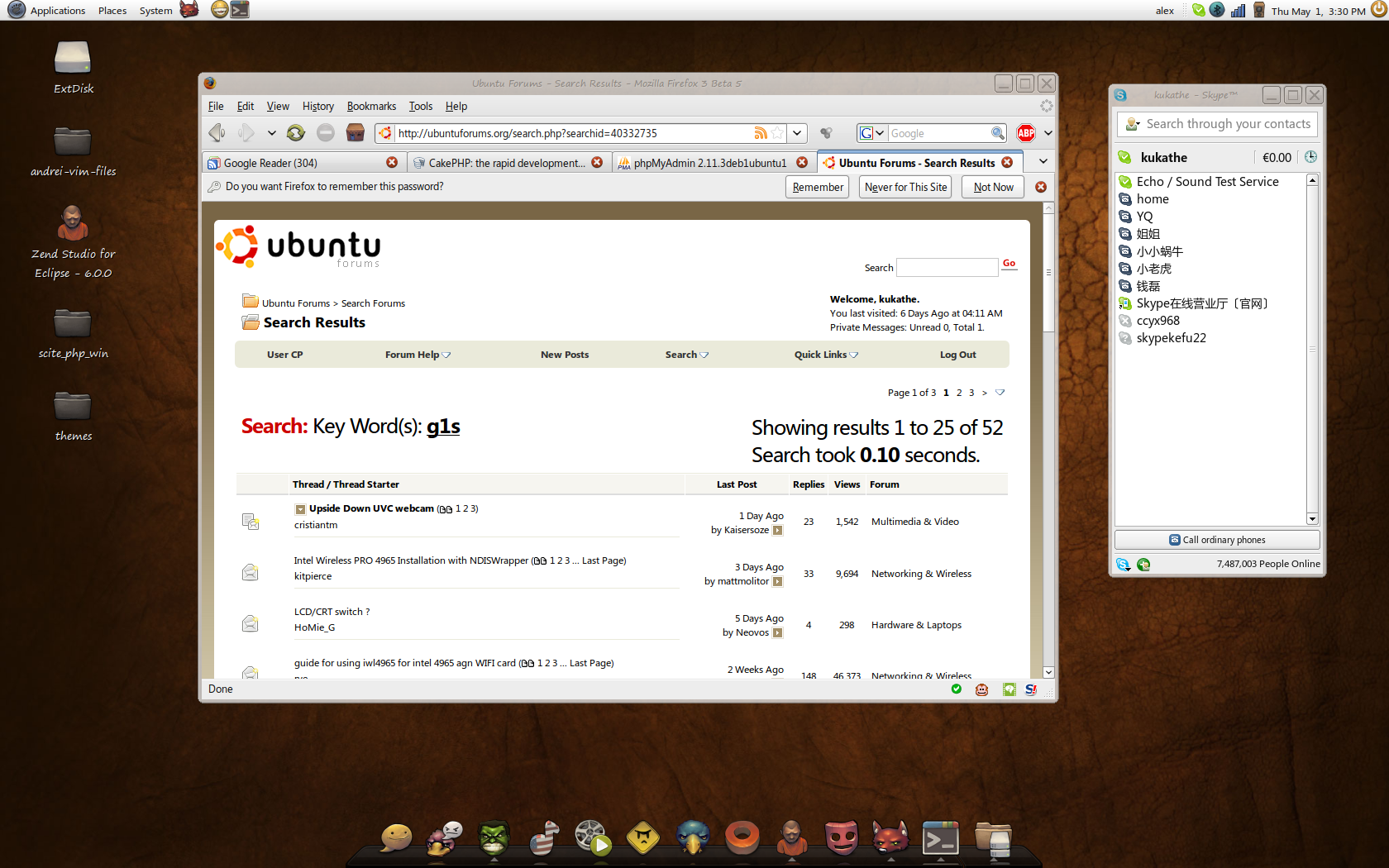Click the monkey face status bar icon
The image size is (1389, 868).
982,689
